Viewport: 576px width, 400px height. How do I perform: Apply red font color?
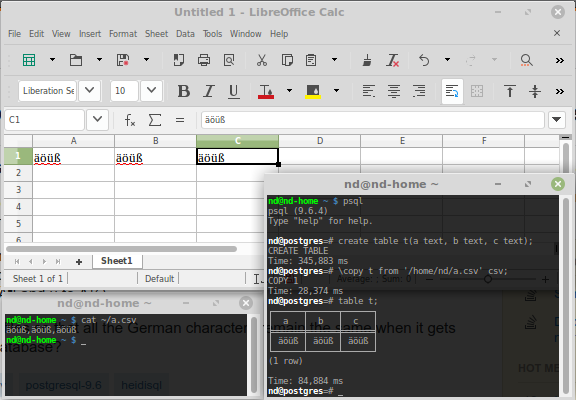pyautogui.click(x=266, y=91)
